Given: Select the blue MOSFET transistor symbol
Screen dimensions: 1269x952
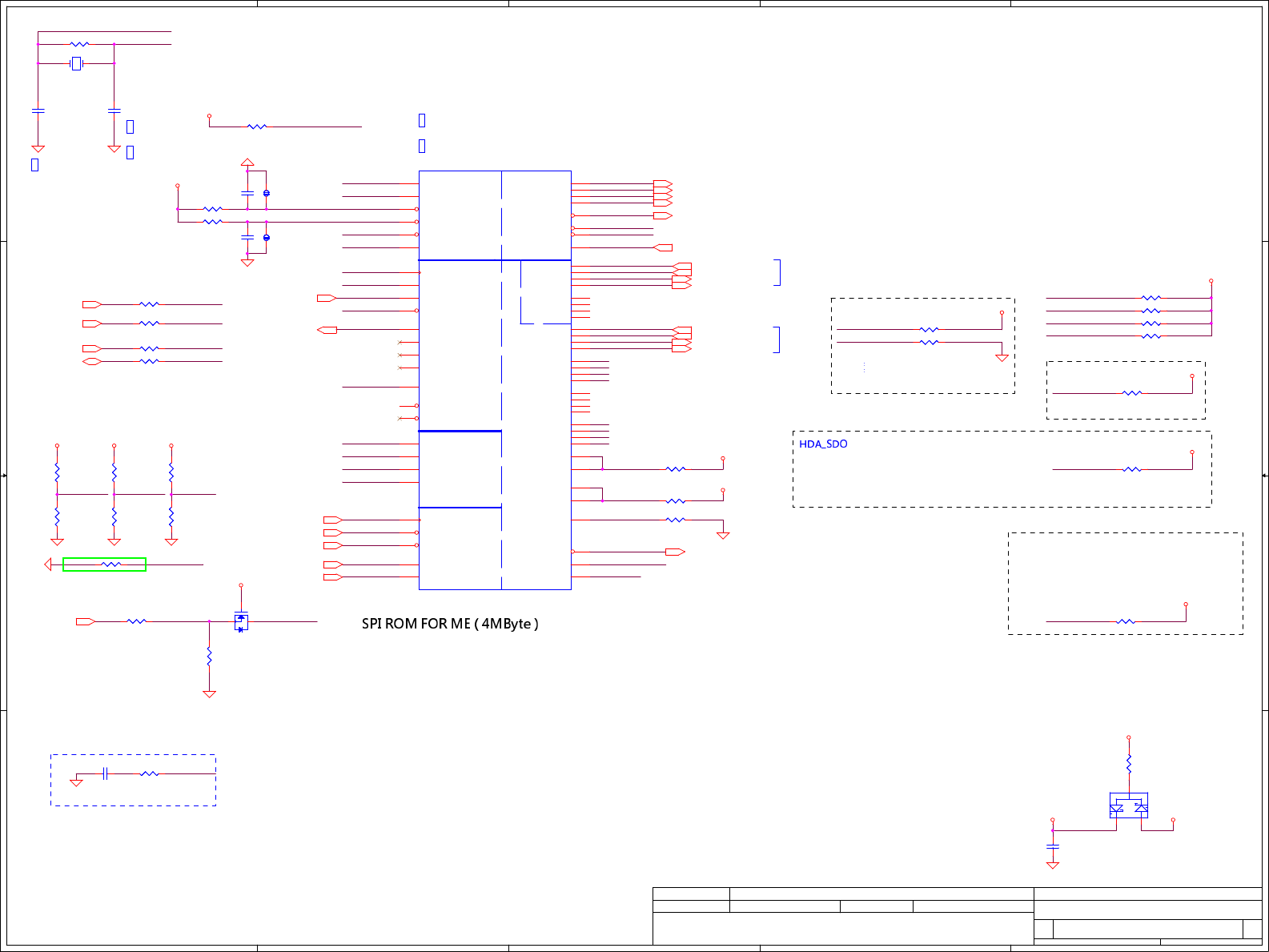Looking at the screenshot, I should click(x=241, y=621).
